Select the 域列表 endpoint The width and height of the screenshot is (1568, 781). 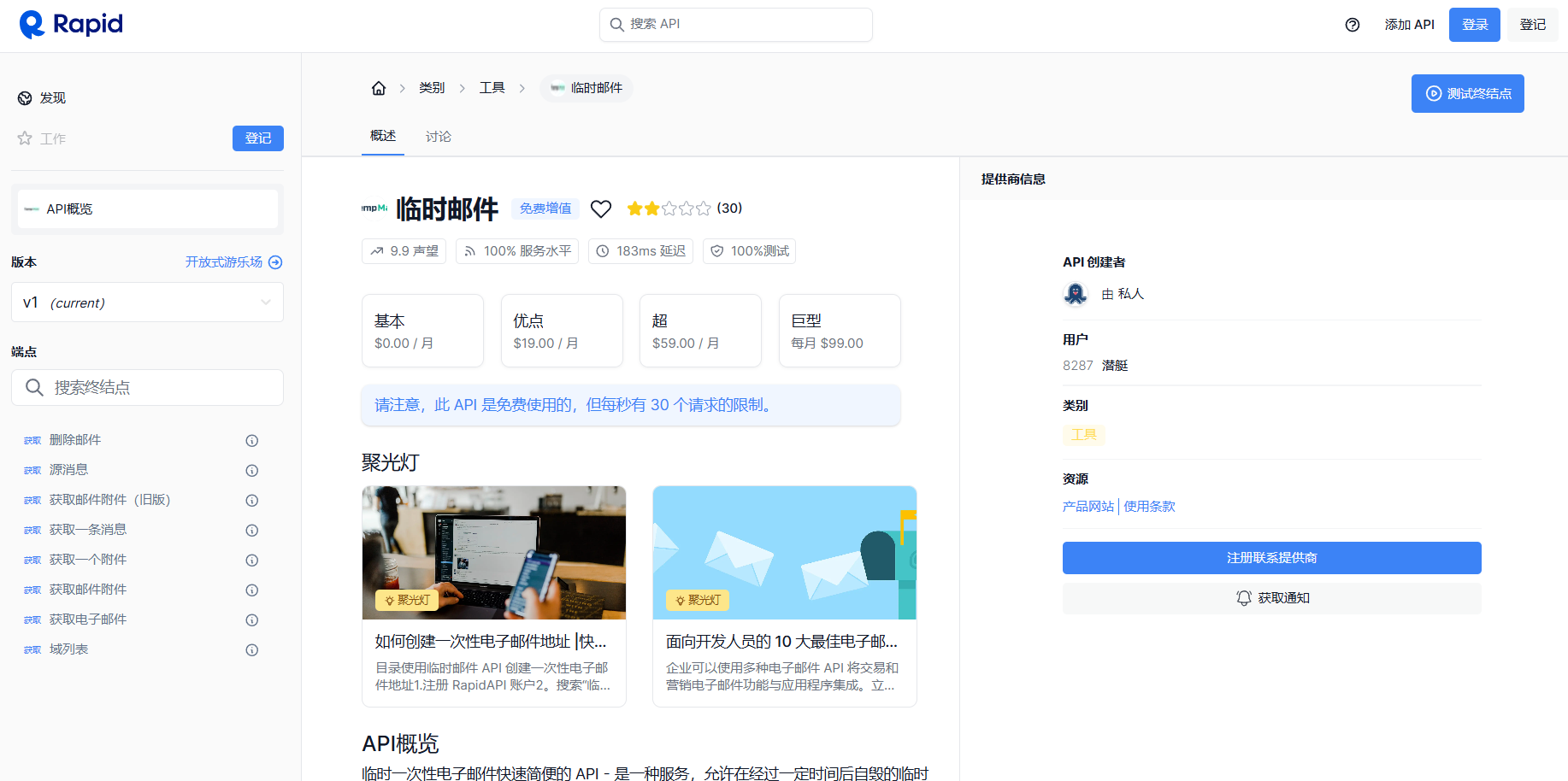click(68, 649)
